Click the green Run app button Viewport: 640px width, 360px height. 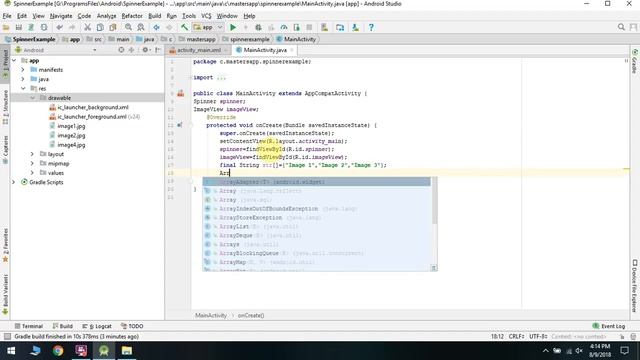[x=233, y=27]
